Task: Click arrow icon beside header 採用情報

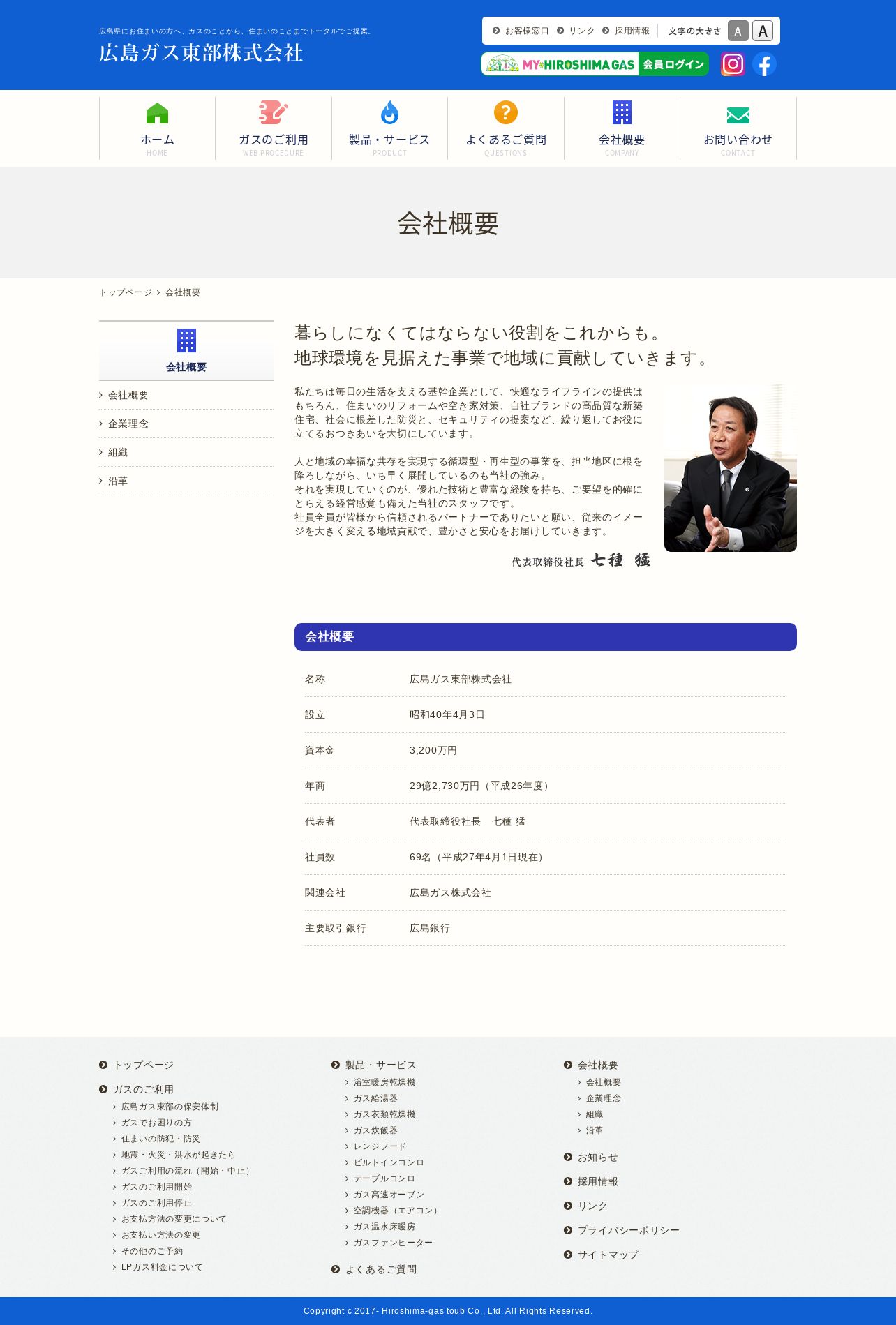Action: 606,31
